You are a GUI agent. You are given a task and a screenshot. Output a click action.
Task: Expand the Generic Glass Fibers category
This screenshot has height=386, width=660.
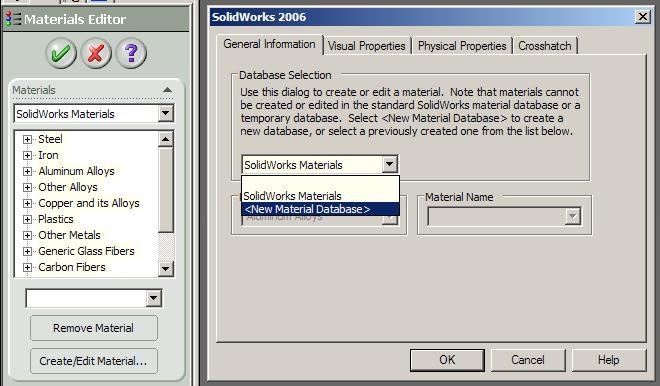pos(27,251)
